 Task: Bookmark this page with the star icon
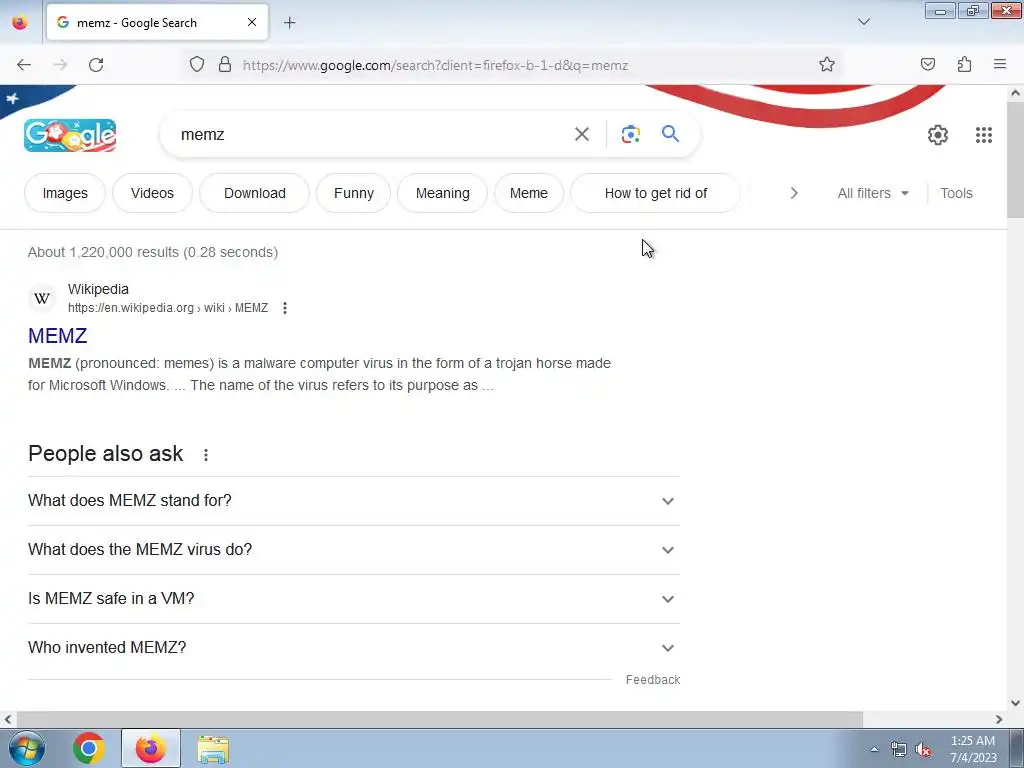pyautogui.click(x=827, y=65)
